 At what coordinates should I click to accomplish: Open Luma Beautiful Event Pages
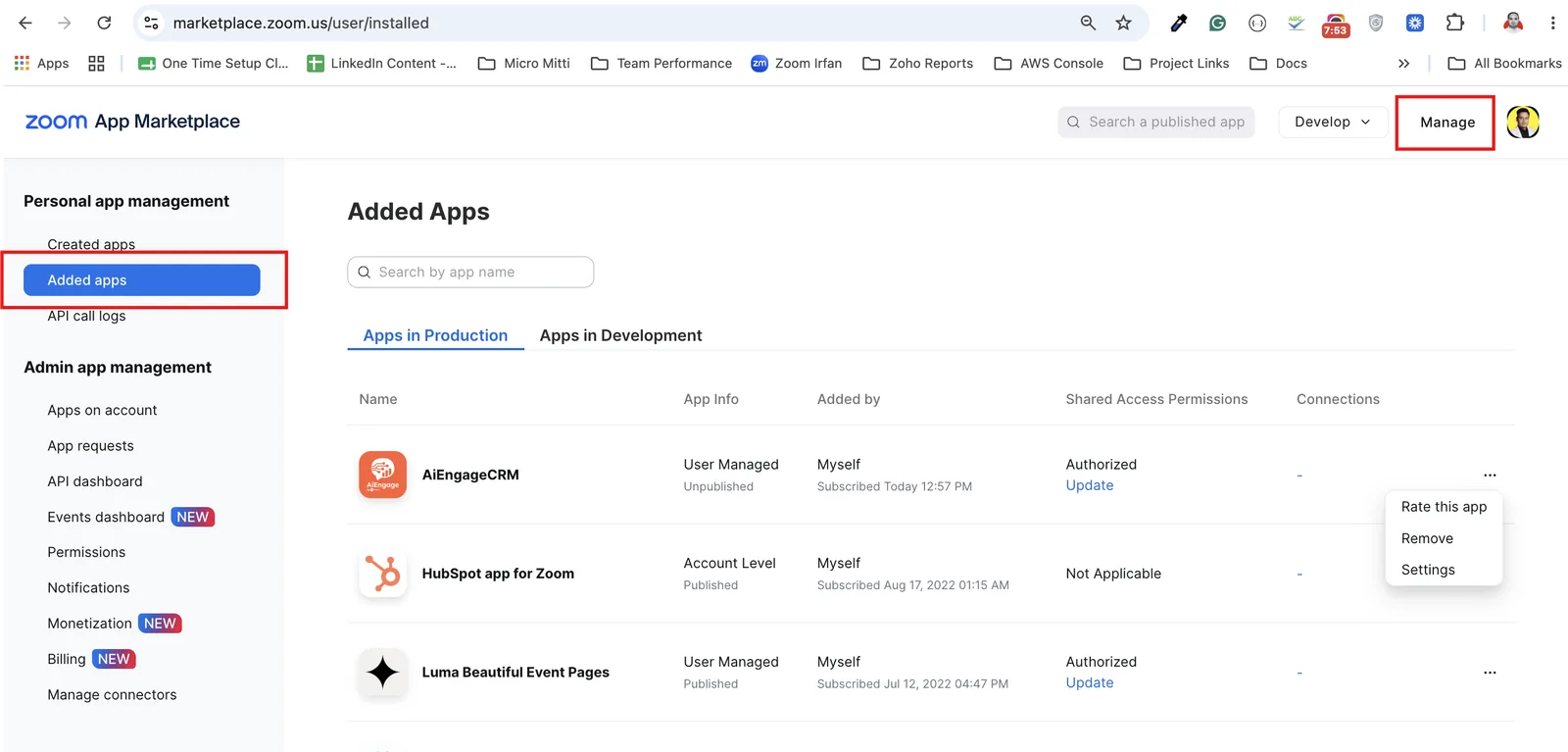tap(515, 673)
